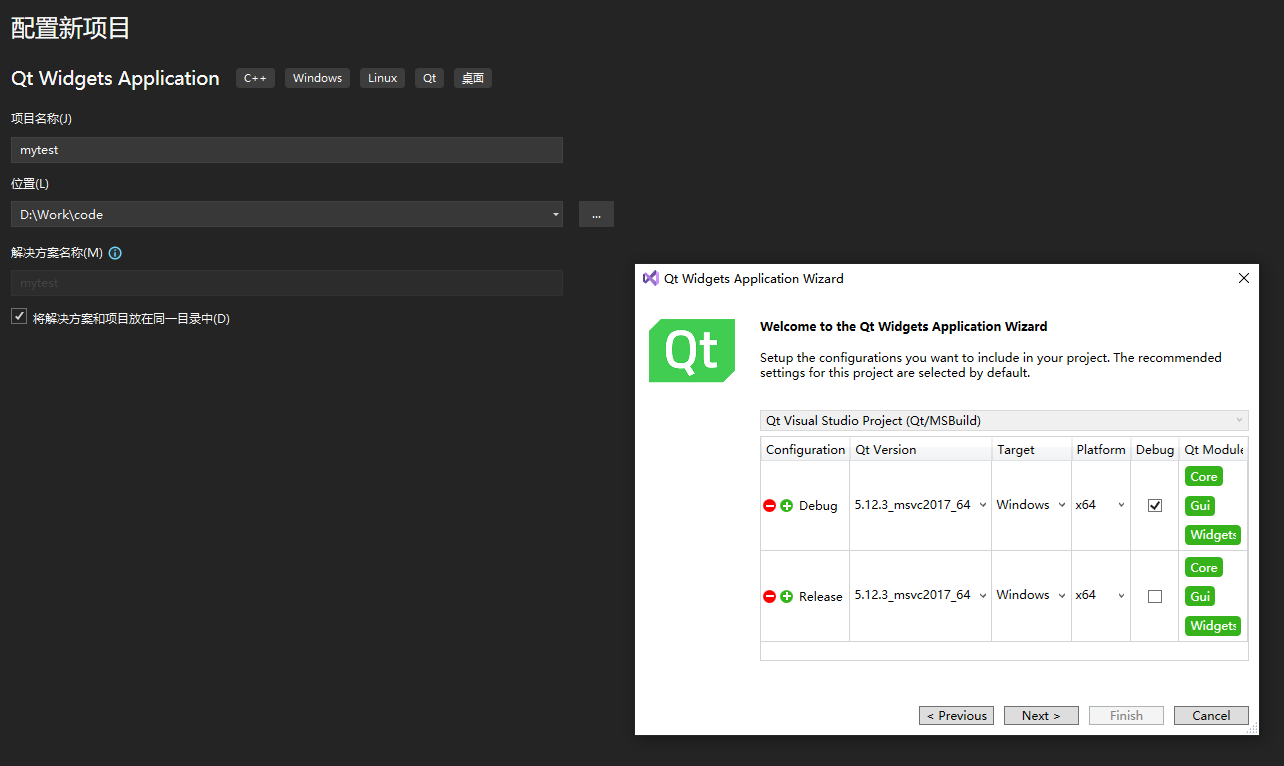Toggle 将解决方案和项目放在同一目录中 checkbox
Viewport: 1284px width, 766px height.
pyautogui.click(x=19, y=317)
